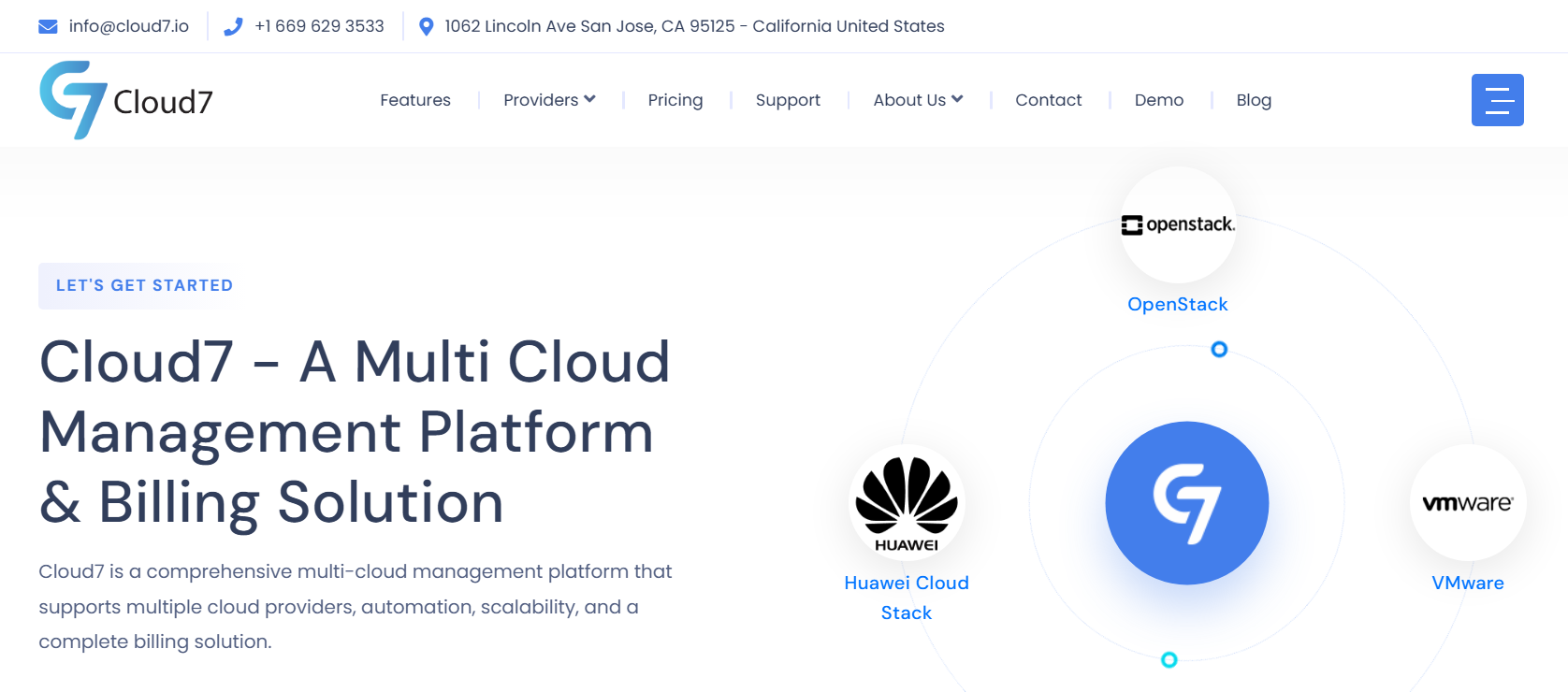Open the Contact menu item
1568x692 pixels.
tap(1049, 100)
